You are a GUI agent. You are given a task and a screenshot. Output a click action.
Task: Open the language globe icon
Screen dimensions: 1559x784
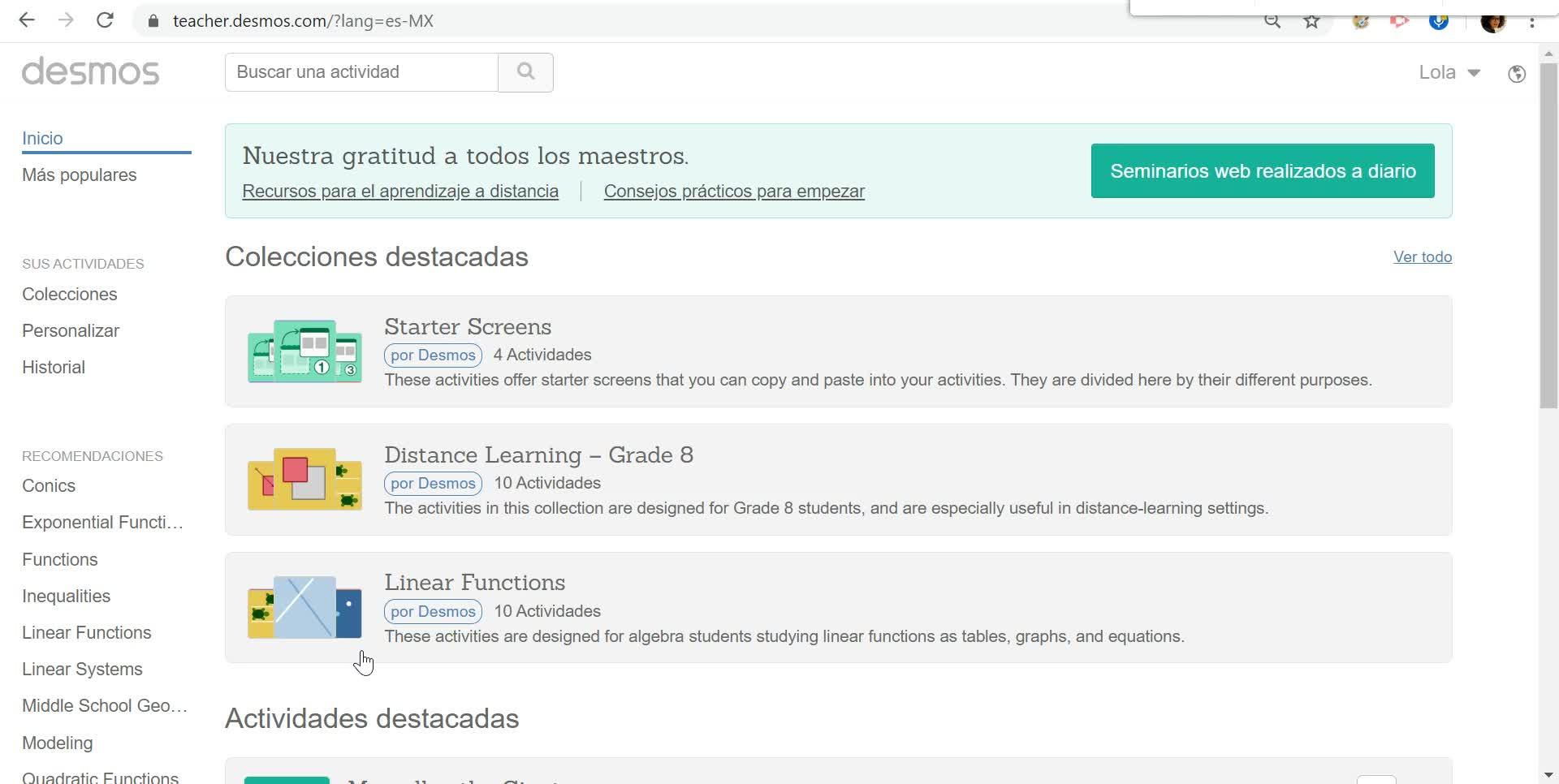coord(1517,74)
